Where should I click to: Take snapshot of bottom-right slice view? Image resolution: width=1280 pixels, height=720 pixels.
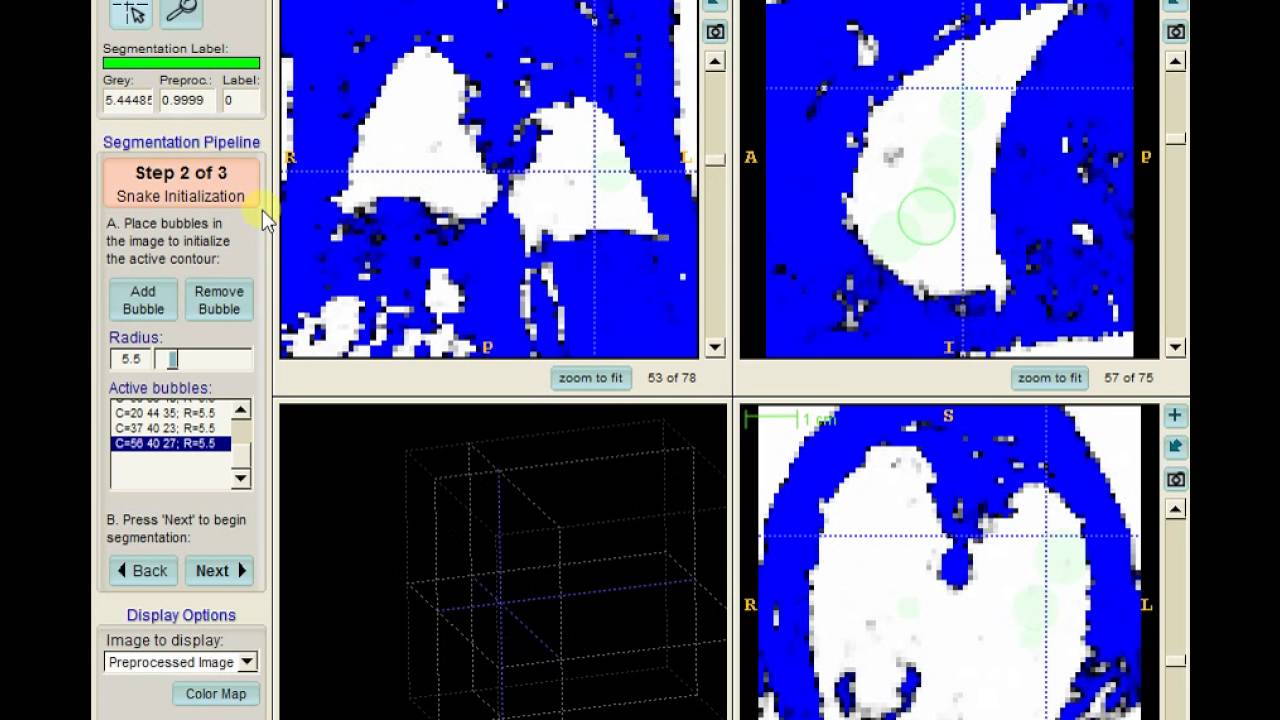pyautogui.click(x=1176, y=479)
